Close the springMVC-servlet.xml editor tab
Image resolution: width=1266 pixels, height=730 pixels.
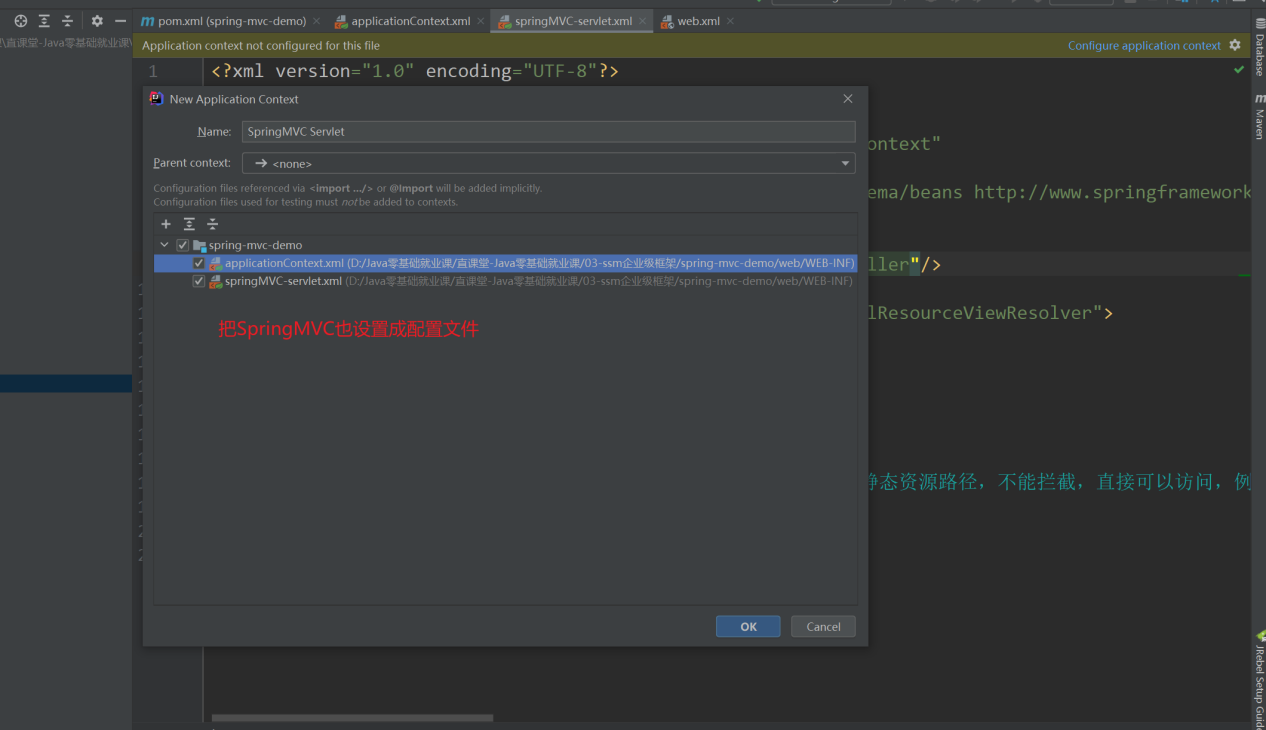(642, 21)
